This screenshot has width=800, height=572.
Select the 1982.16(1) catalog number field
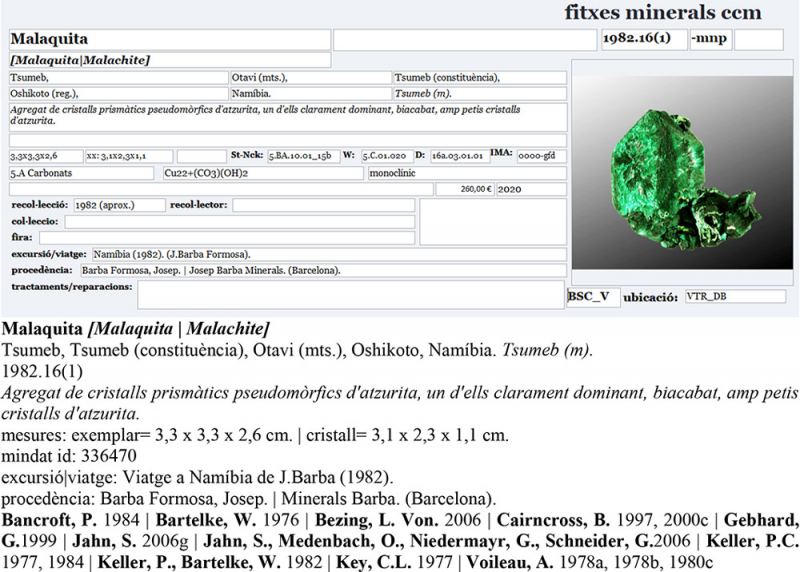pos(642,39)
